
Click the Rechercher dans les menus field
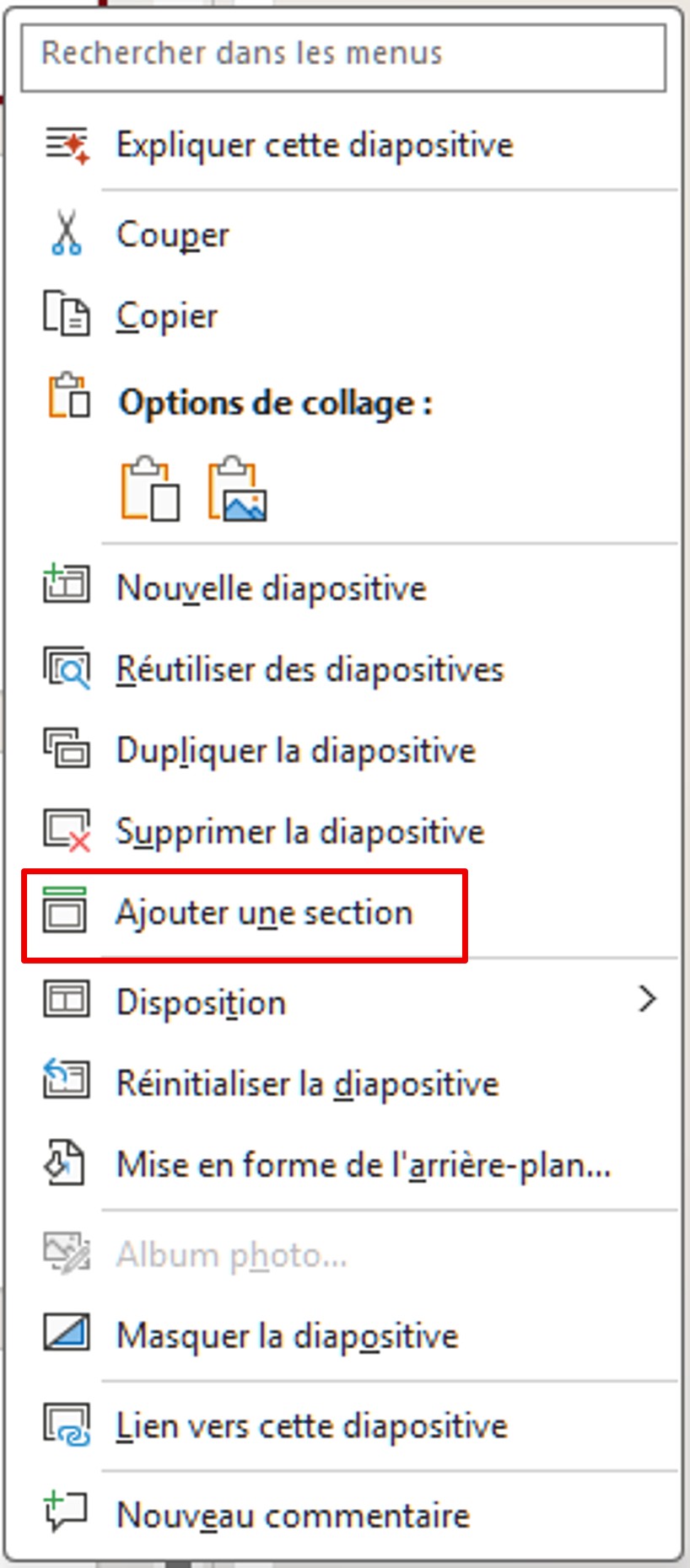tap(343, 55)
